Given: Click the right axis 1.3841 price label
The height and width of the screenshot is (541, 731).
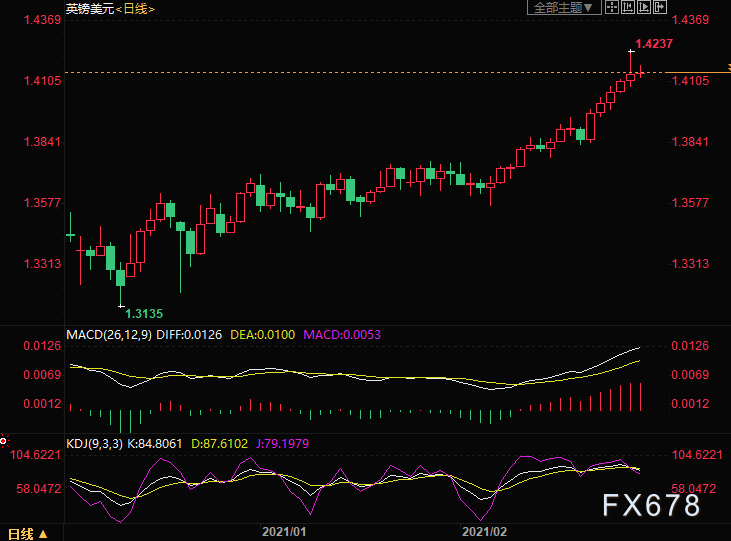Looking at the screenshot, I should pyautogui.click(x=690, y=142).
